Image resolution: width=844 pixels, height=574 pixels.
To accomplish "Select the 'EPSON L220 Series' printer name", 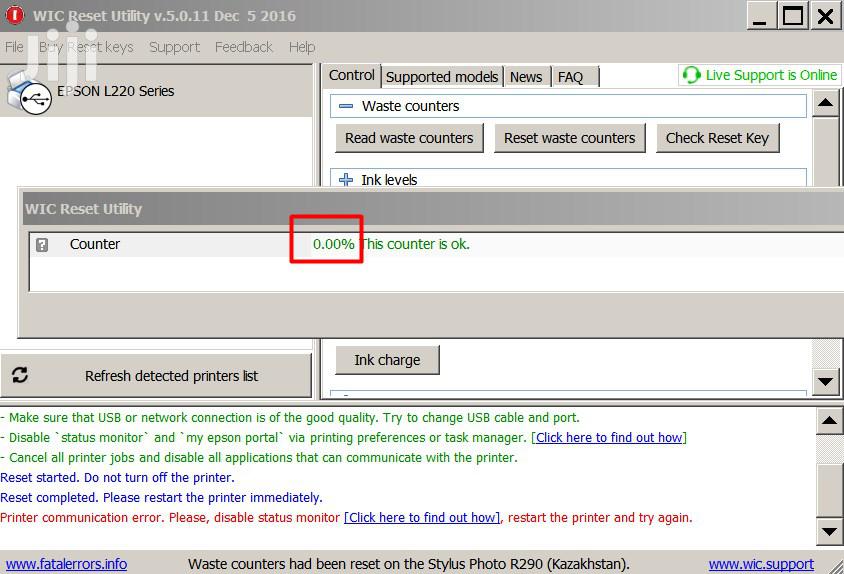I will [x=115, y=91].
